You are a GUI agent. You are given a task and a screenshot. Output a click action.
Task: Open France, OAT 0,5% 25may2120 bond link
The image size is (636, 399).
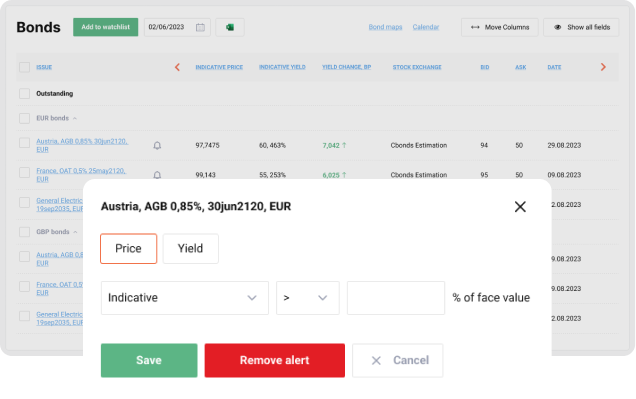point(81,175)
